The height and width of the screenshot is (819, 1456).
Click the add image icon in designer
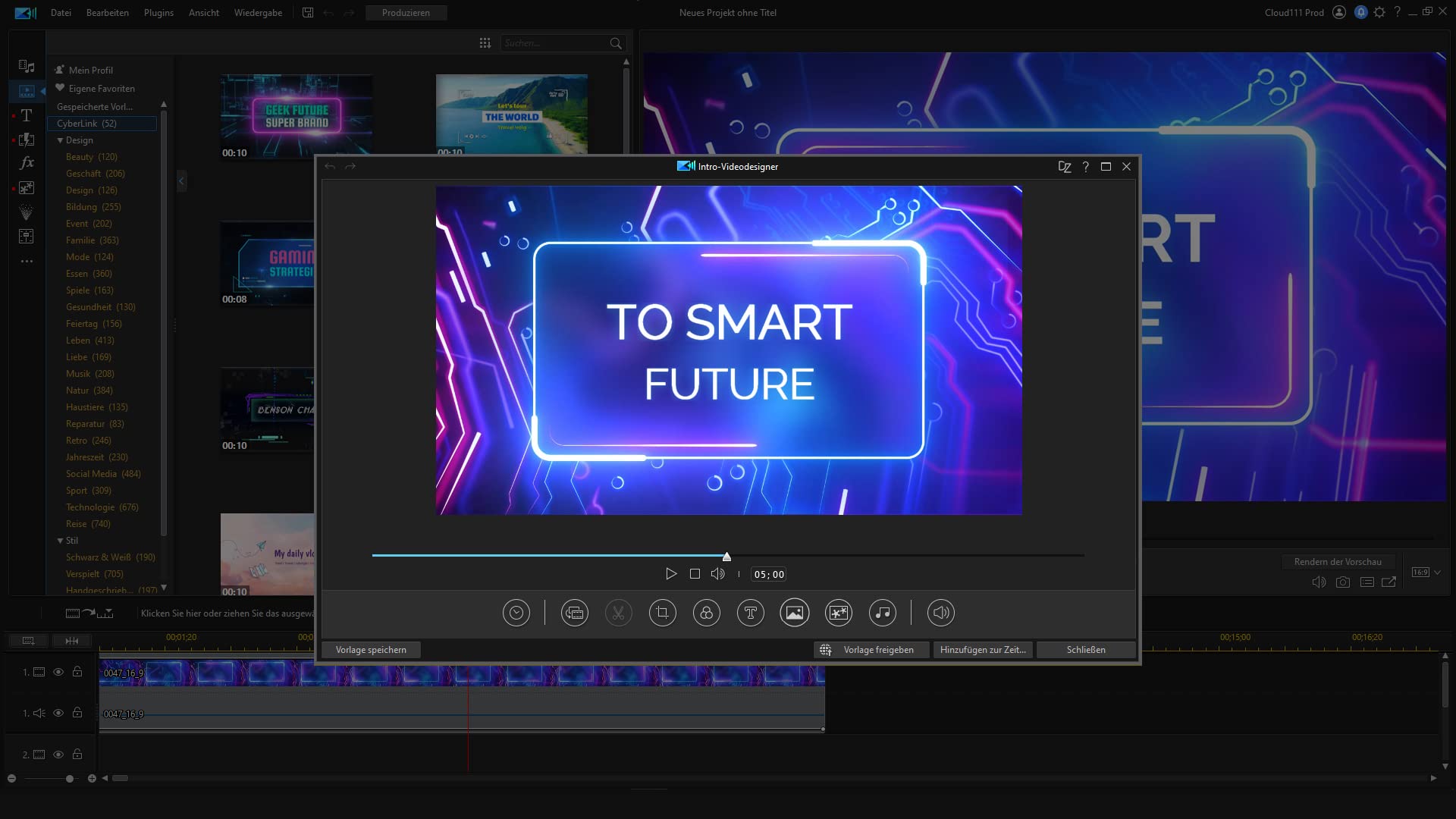(795, 613)
